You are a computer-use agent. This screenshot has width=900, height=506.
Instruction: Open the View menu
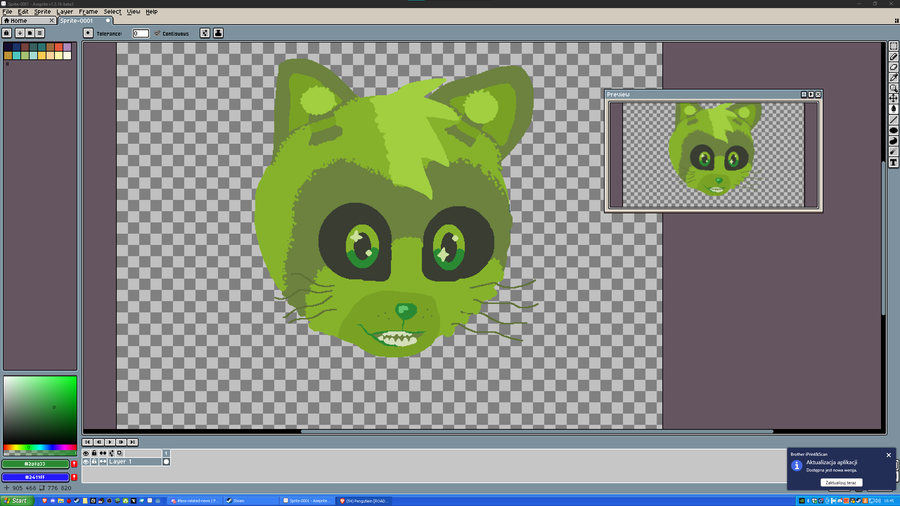(133, 11)
